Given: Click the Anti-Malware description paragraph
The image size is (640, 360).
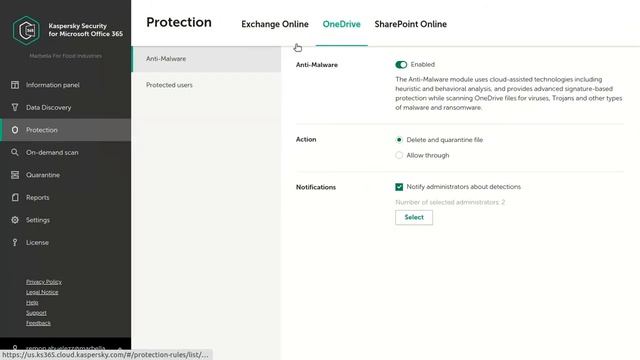Looking at the screenshot, I should (x=509, y=93).
